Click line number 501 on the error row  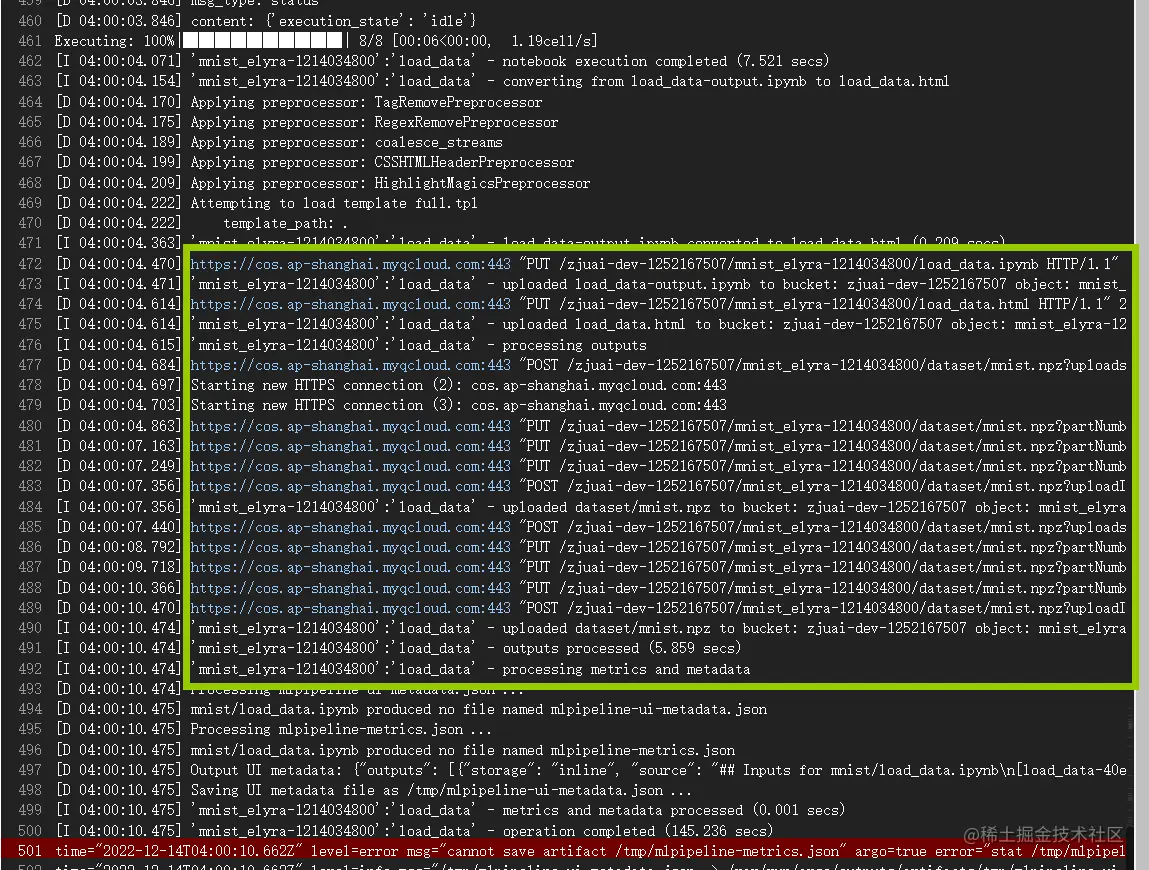tap(30, 851)
